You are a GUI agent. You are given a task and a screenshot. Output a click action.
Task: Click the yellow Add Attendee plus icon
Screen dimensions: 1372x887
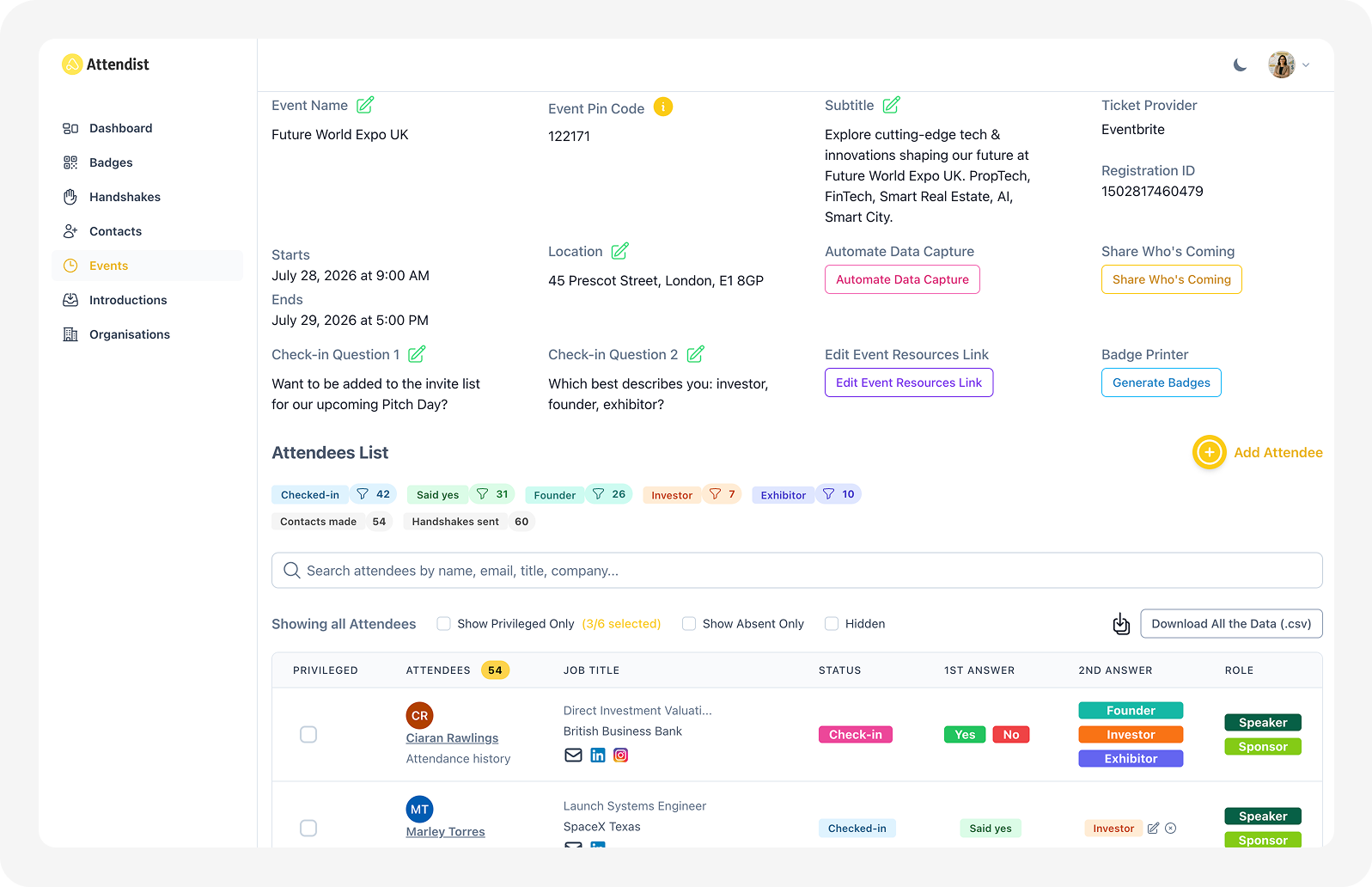click(x=1209, y=452)
